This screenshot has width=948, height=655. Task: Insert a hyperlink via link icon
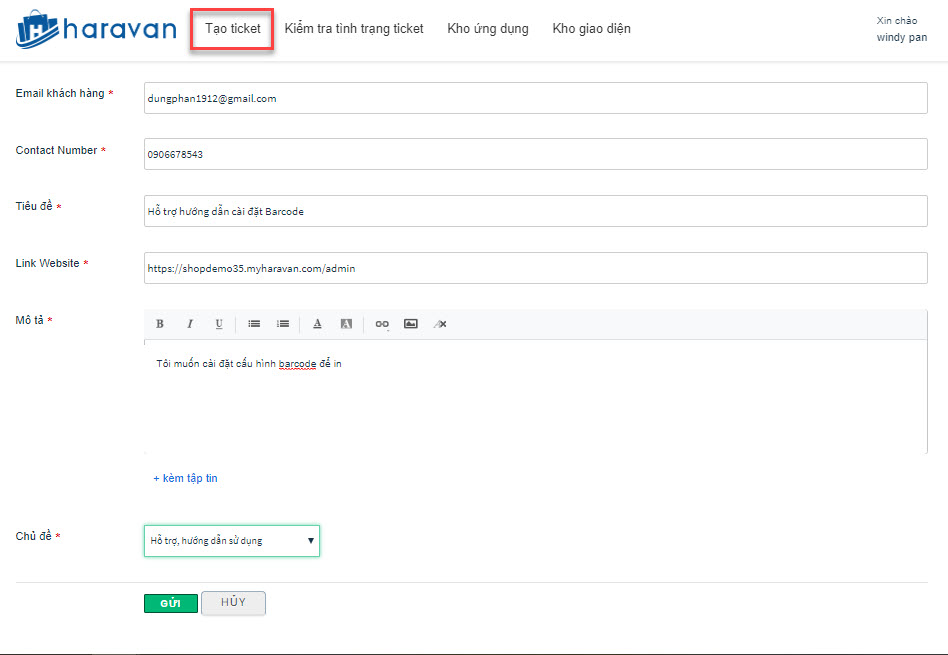(381, 324)
